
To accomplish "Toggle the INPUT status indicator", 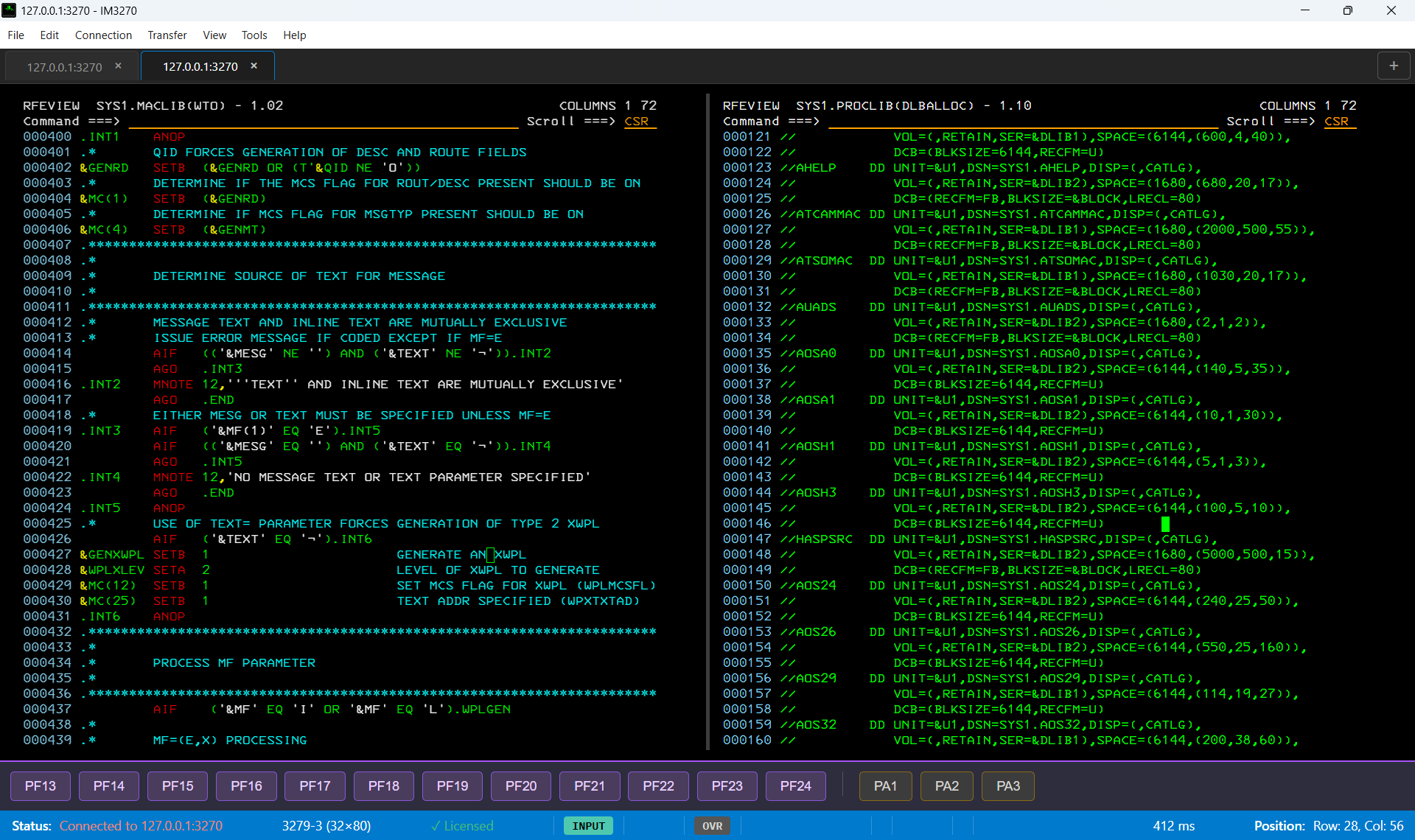I will point(588,826).
